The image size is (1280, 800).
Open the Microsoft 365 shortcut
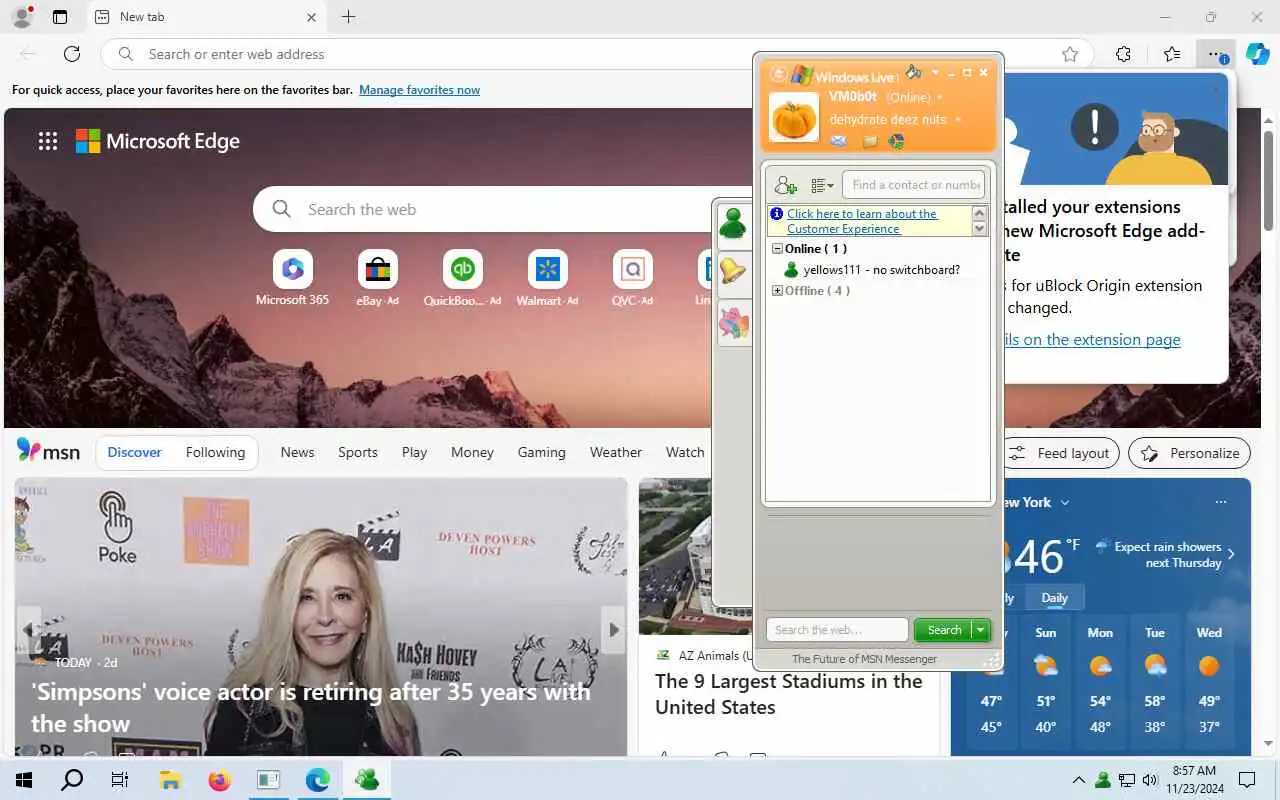pos(292,278)
